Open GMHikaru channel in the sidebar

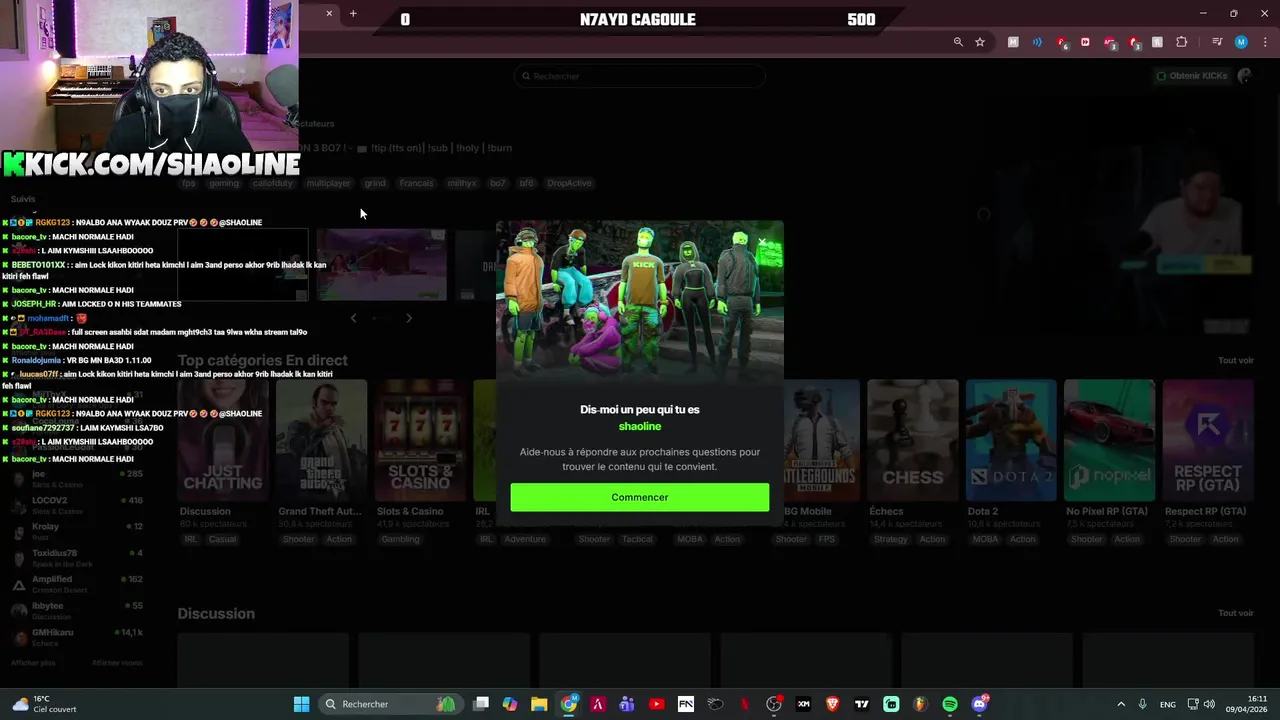(78, 637)
